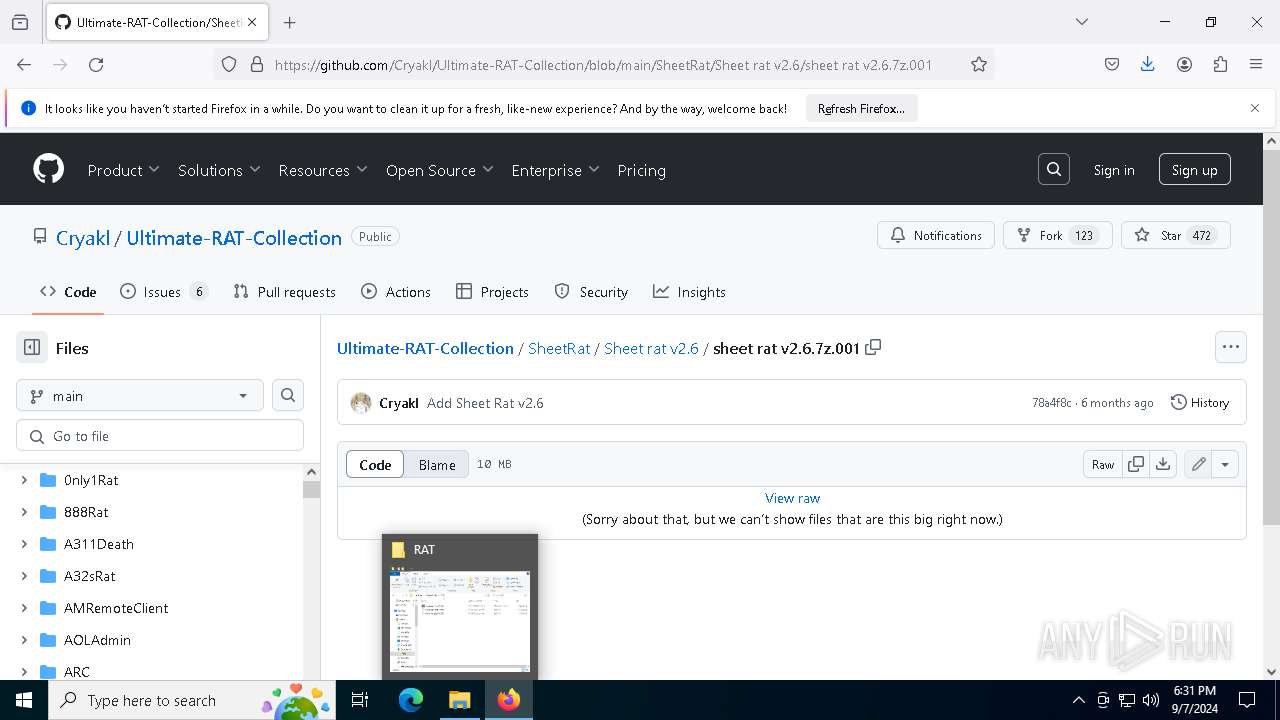Screen dimensions: 1280x720
Task: Expand the AMRemoteClient folder
Action: coord(24,608)
